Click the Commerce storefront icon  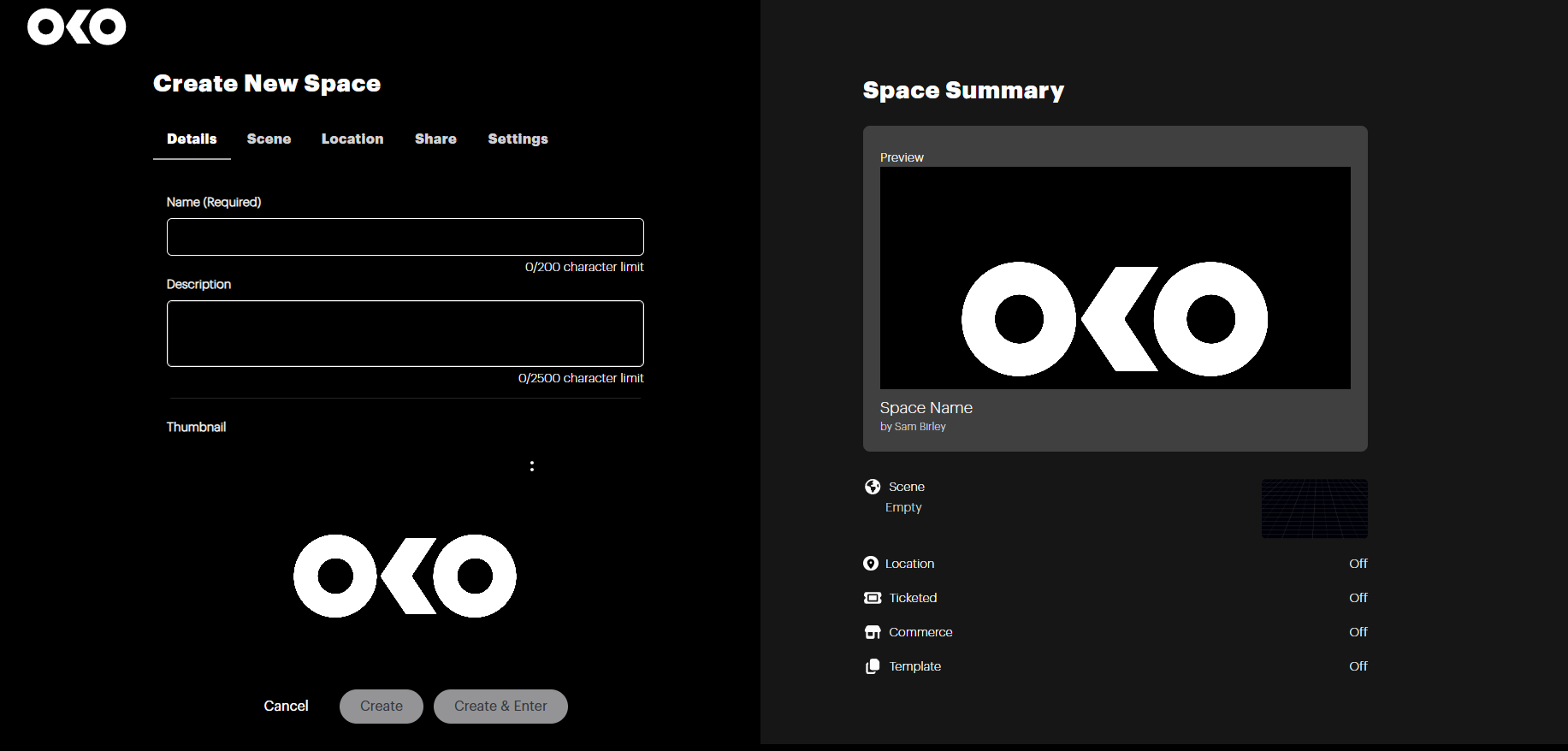tap(873, 632)
